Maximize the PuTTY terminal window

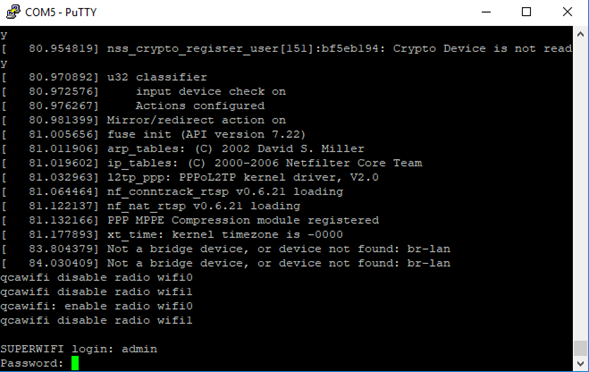point(526,12)
